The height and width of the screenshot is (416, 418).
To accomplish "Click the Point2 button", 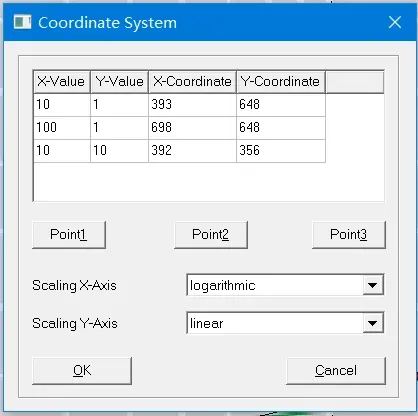I will tap(211, 235).
